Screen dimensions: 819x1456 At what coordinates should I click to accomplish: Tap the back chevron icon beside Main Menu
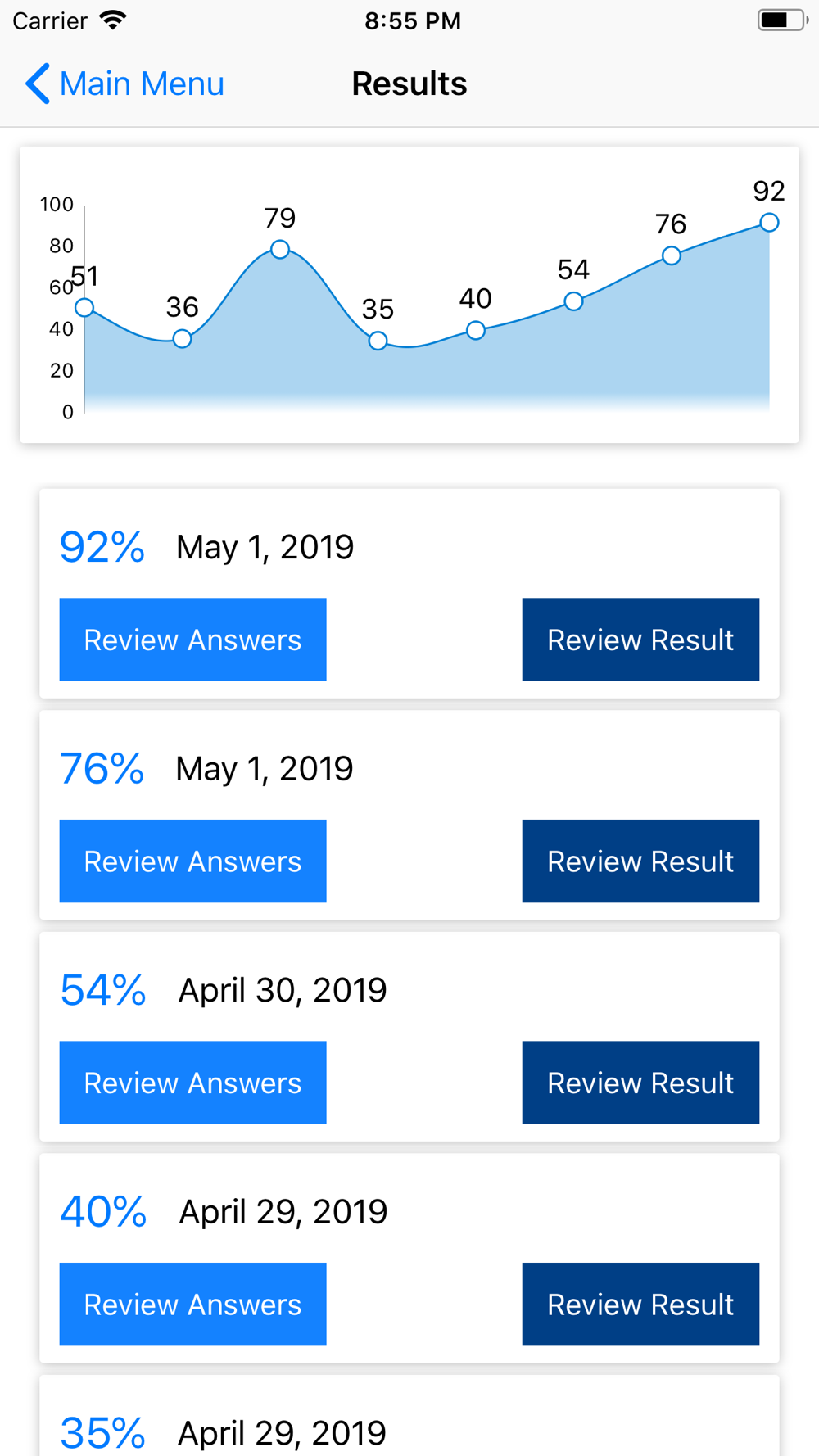coord(38,84)
